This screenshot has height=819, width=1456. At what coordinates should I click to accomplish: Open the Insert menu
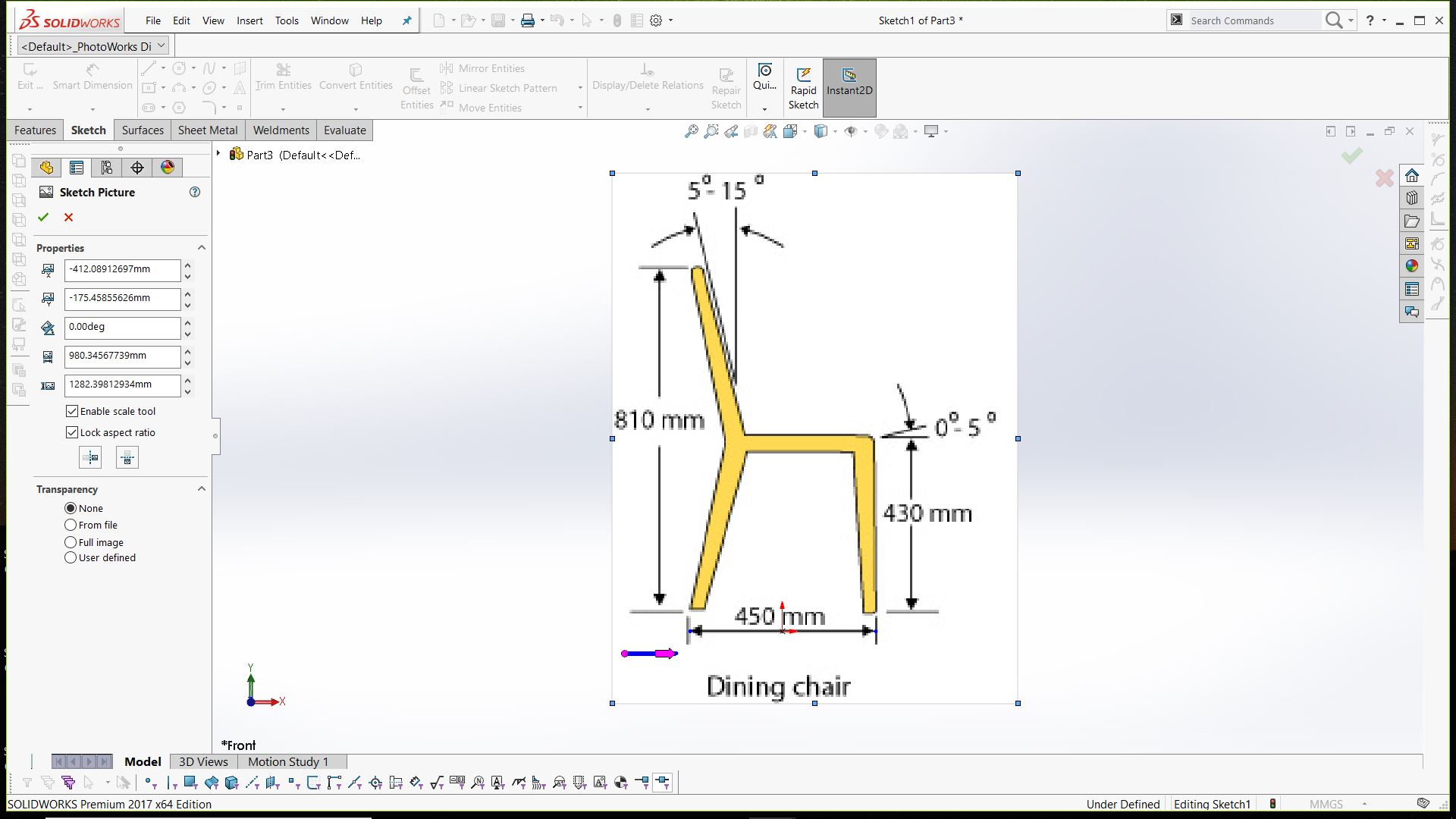click(x=249, y=20)
